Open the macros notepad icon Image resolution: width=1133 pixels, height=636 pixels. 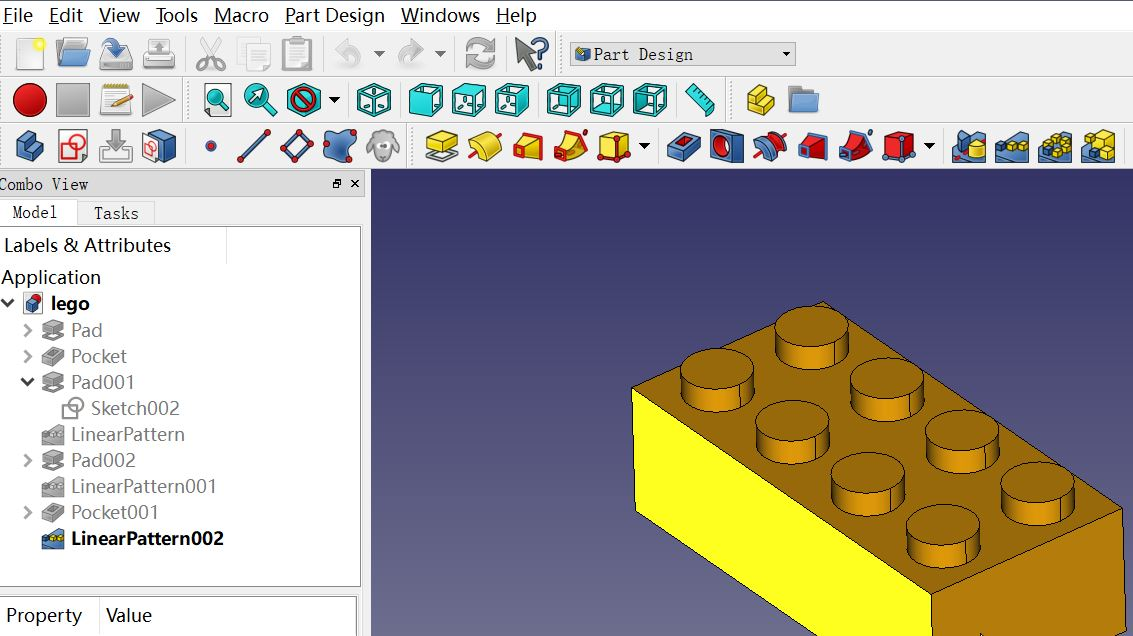[116, 100]
